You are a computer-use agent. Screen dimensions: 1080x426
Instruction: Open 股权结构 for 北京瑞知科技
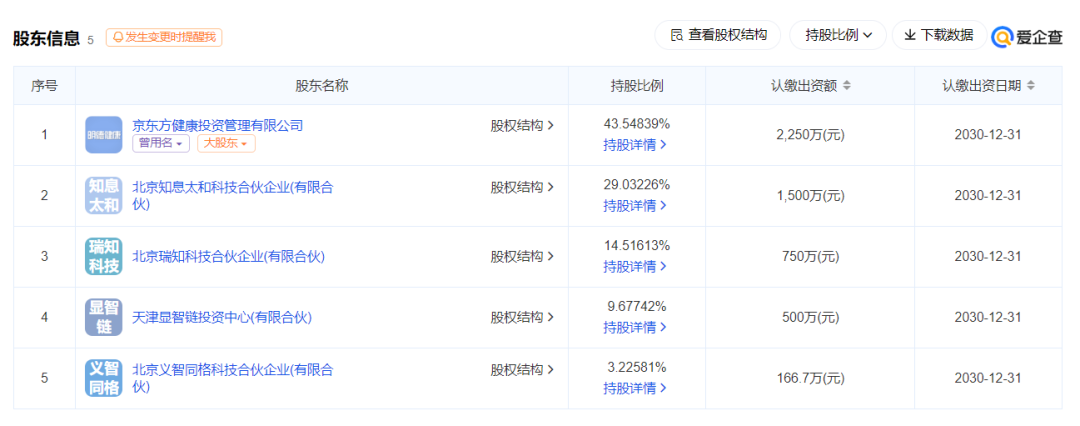[x=522, y=256]
